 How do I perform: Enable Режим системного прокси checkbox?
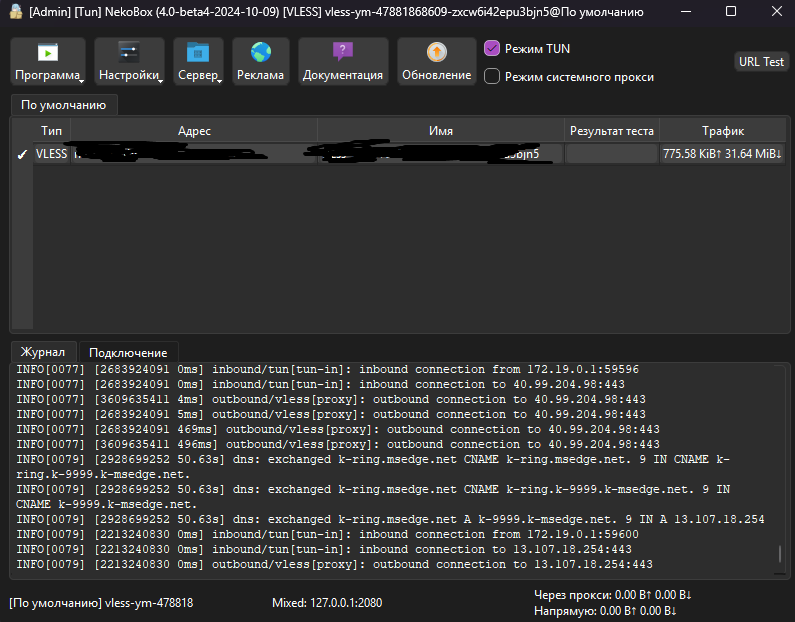[492, 77]
